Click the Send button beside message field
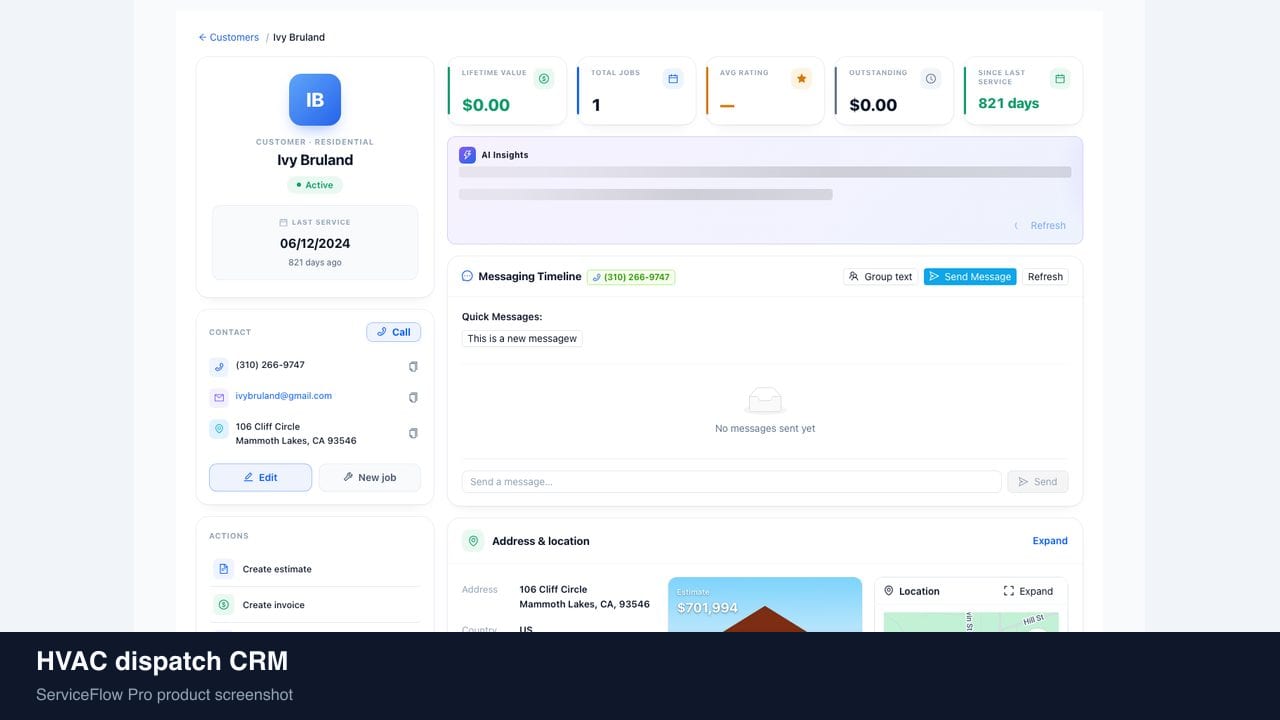The height and width of the screenshot is (720, 1280). (x=1038, y=482)
